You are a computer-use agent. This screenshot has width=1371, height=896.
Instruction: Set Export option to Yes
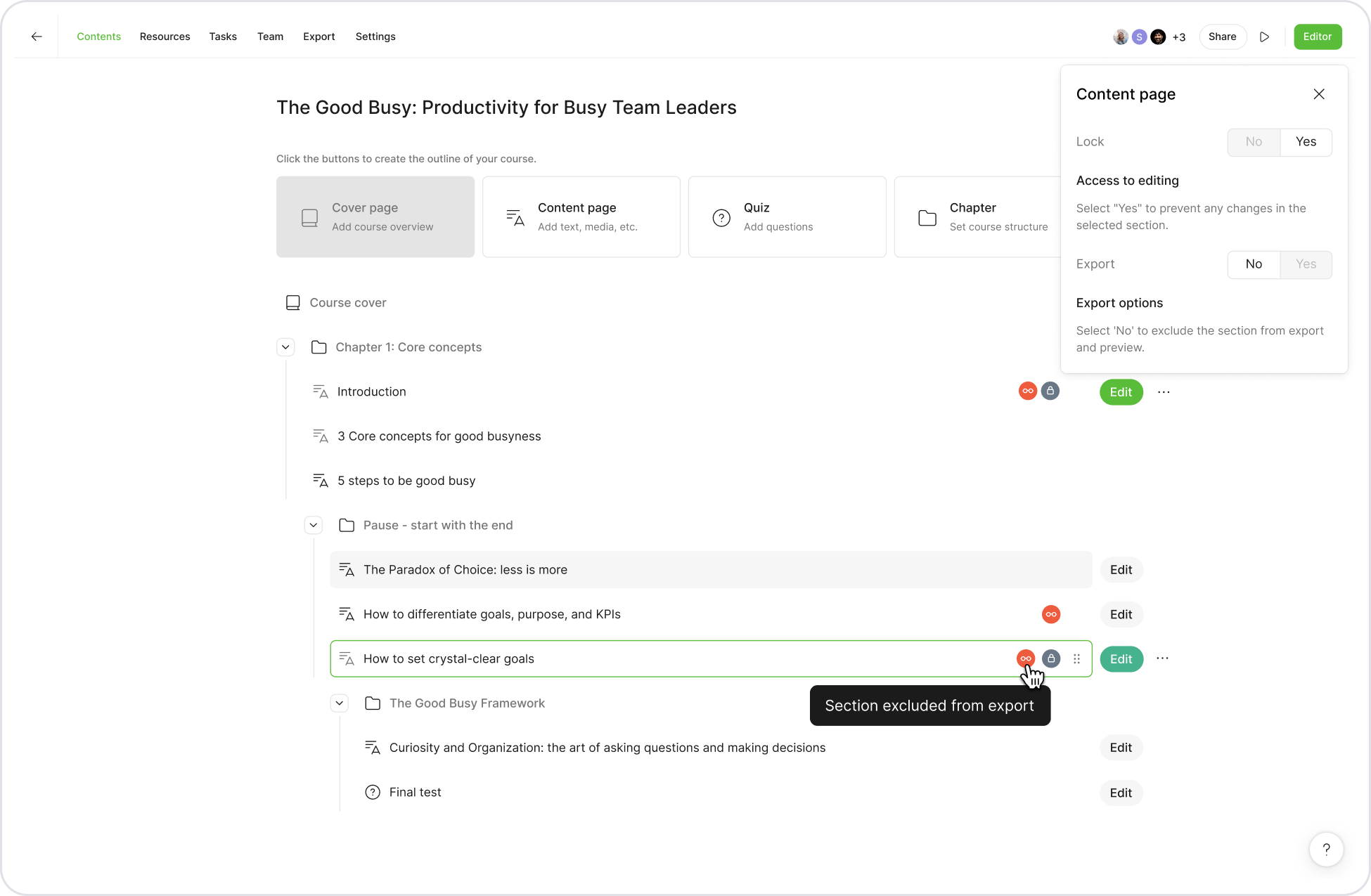pyautogui.click(x=1306, y=264)
